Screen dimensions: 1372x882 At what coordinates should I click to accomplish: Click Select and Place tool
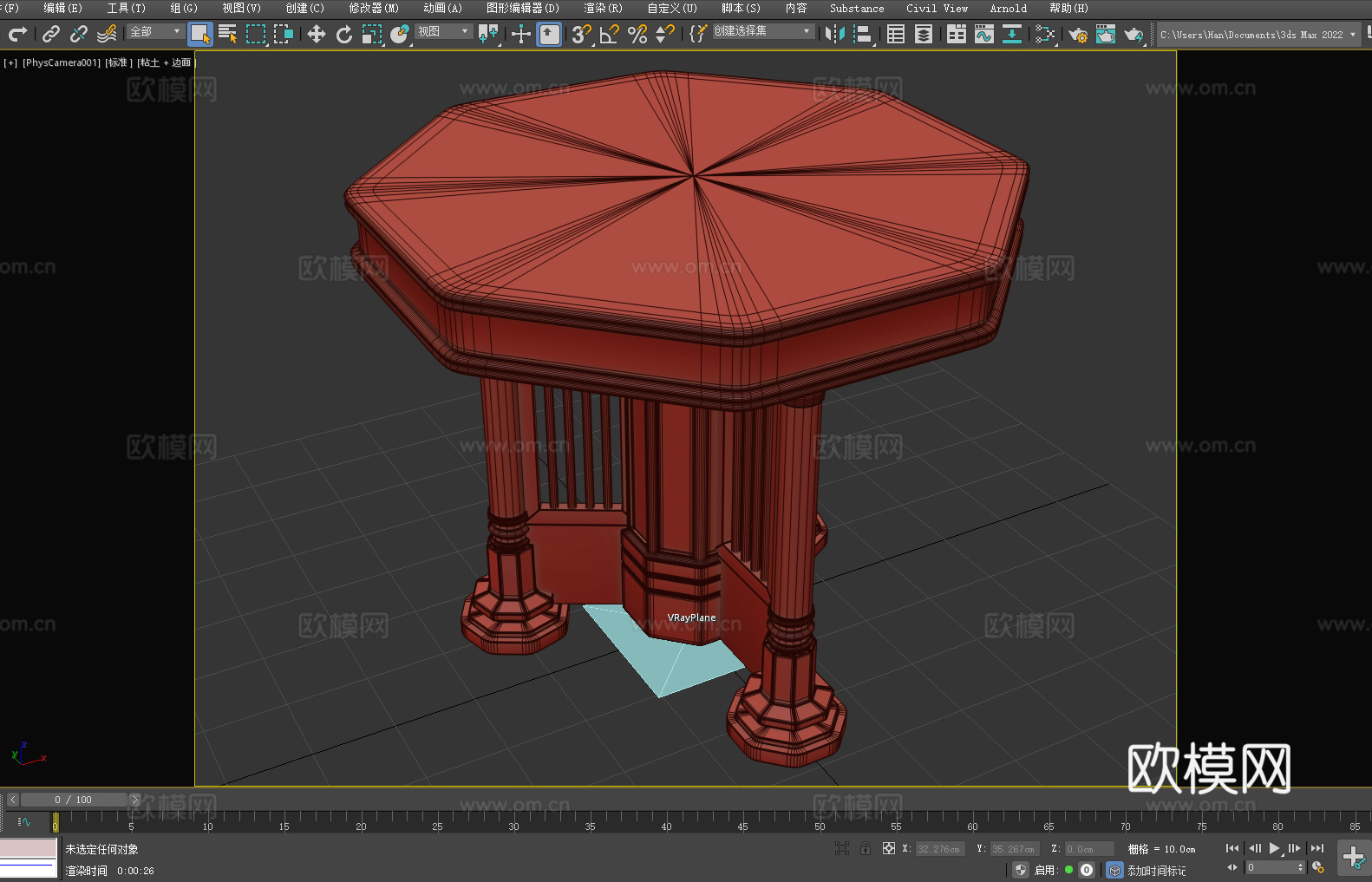(400, 35)
